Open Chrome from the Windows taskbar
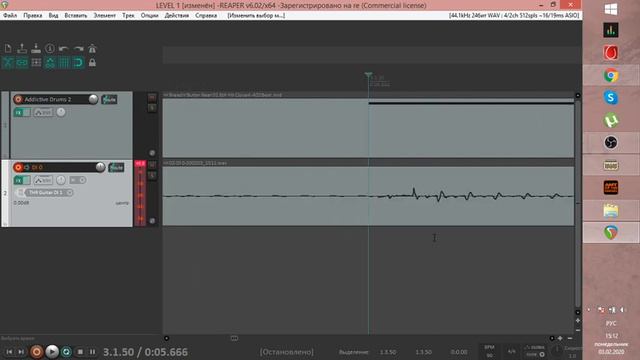640x360 pixels. click(x=611, y=76)
